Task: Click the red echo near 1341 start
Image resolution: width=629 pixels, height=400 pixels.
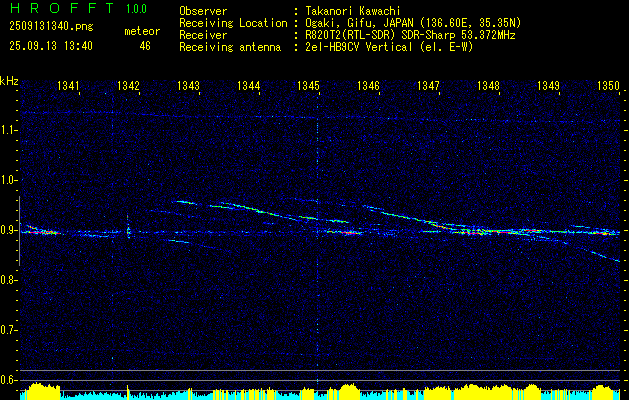Action: (x=42, y=231)
